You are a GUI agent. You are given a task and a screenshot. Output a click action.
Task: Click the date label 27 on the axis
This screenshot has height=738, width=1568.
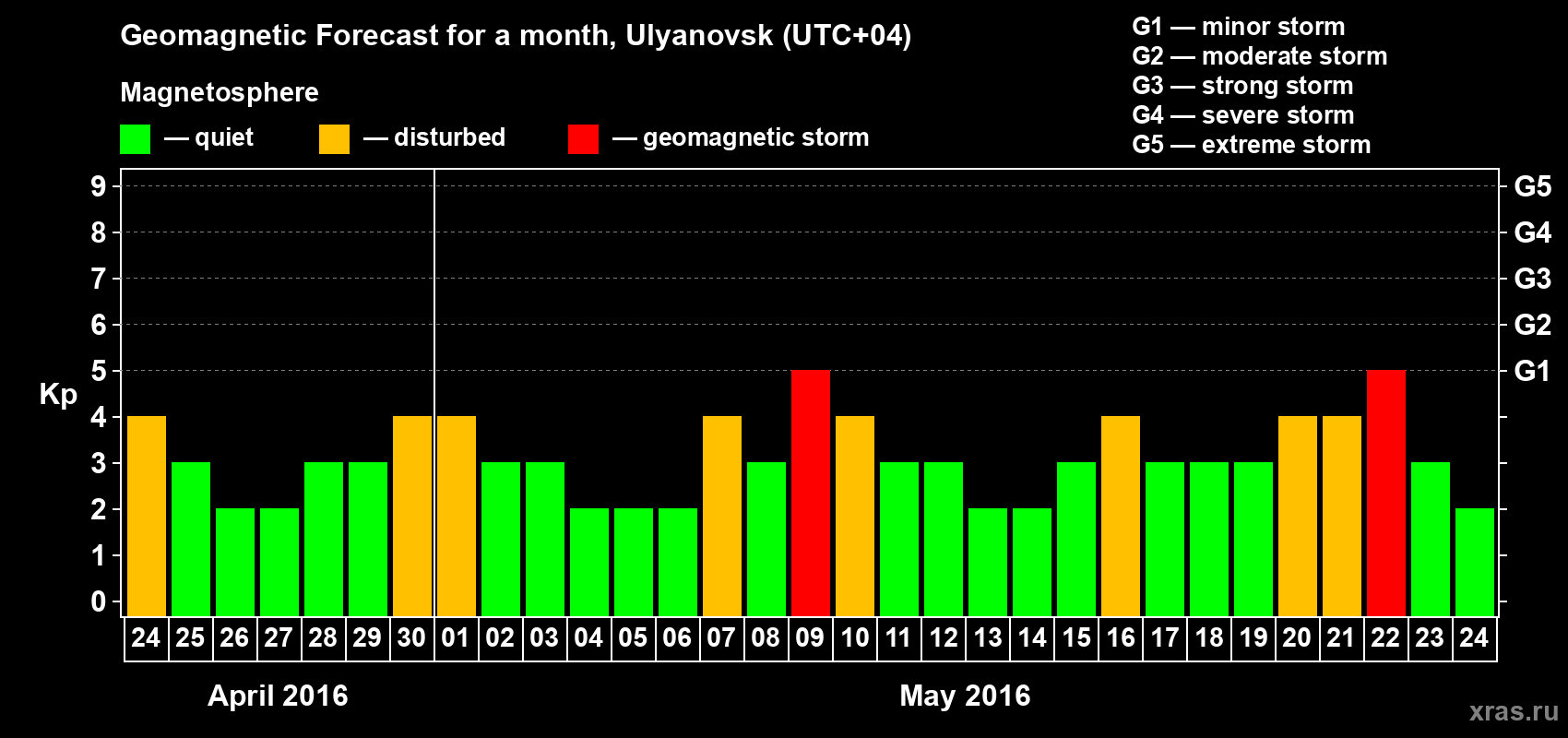[279, 637]
